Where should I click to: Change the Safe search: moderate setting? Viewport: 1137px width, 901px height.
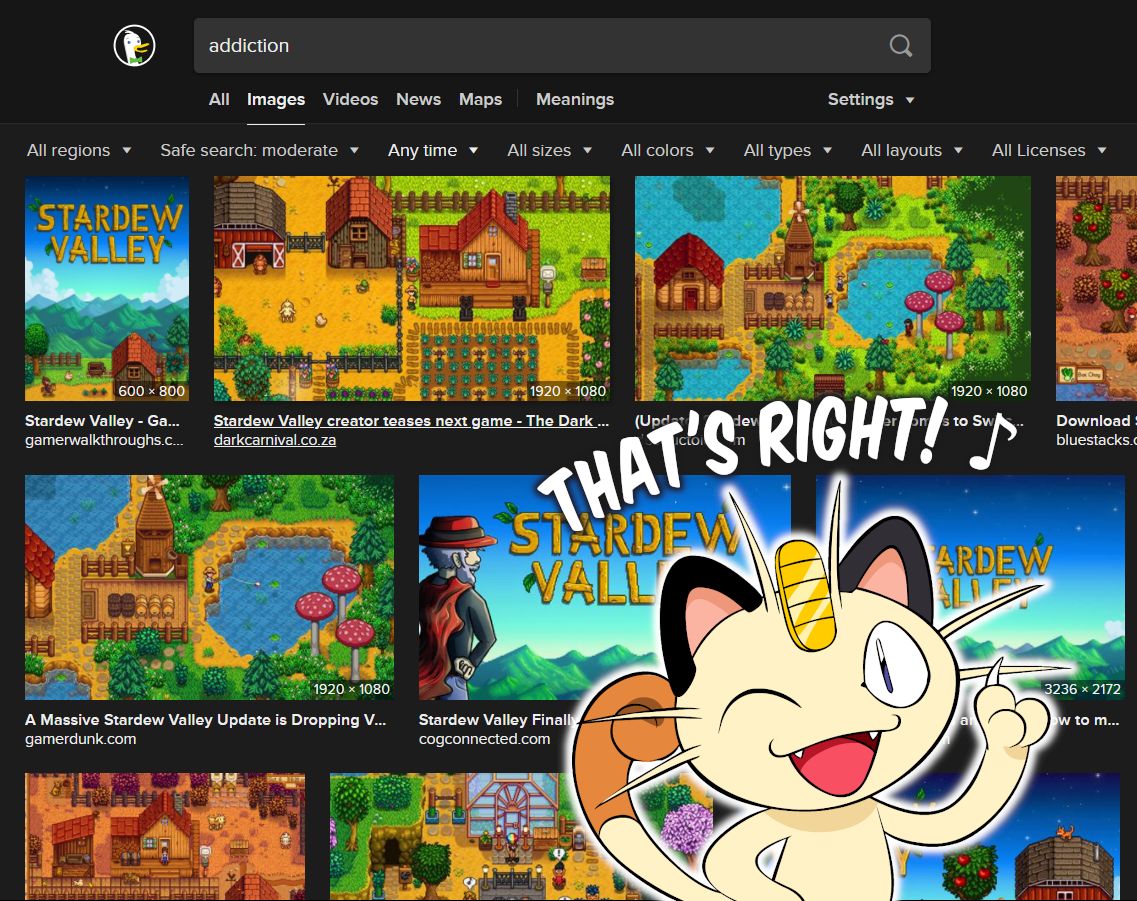[x=259, y=150]
